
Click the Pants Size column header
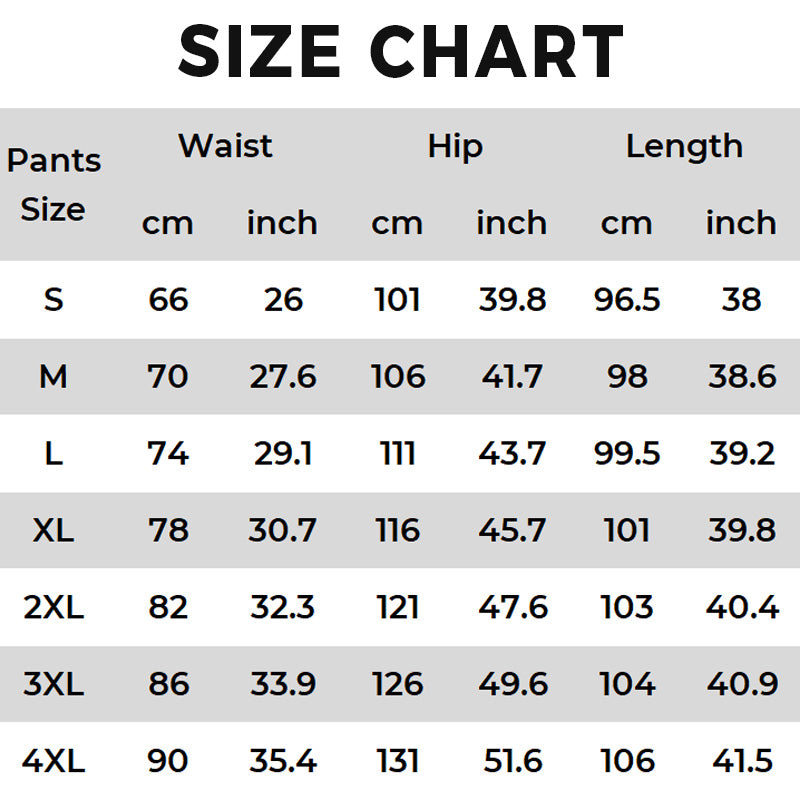coord(54,185)
